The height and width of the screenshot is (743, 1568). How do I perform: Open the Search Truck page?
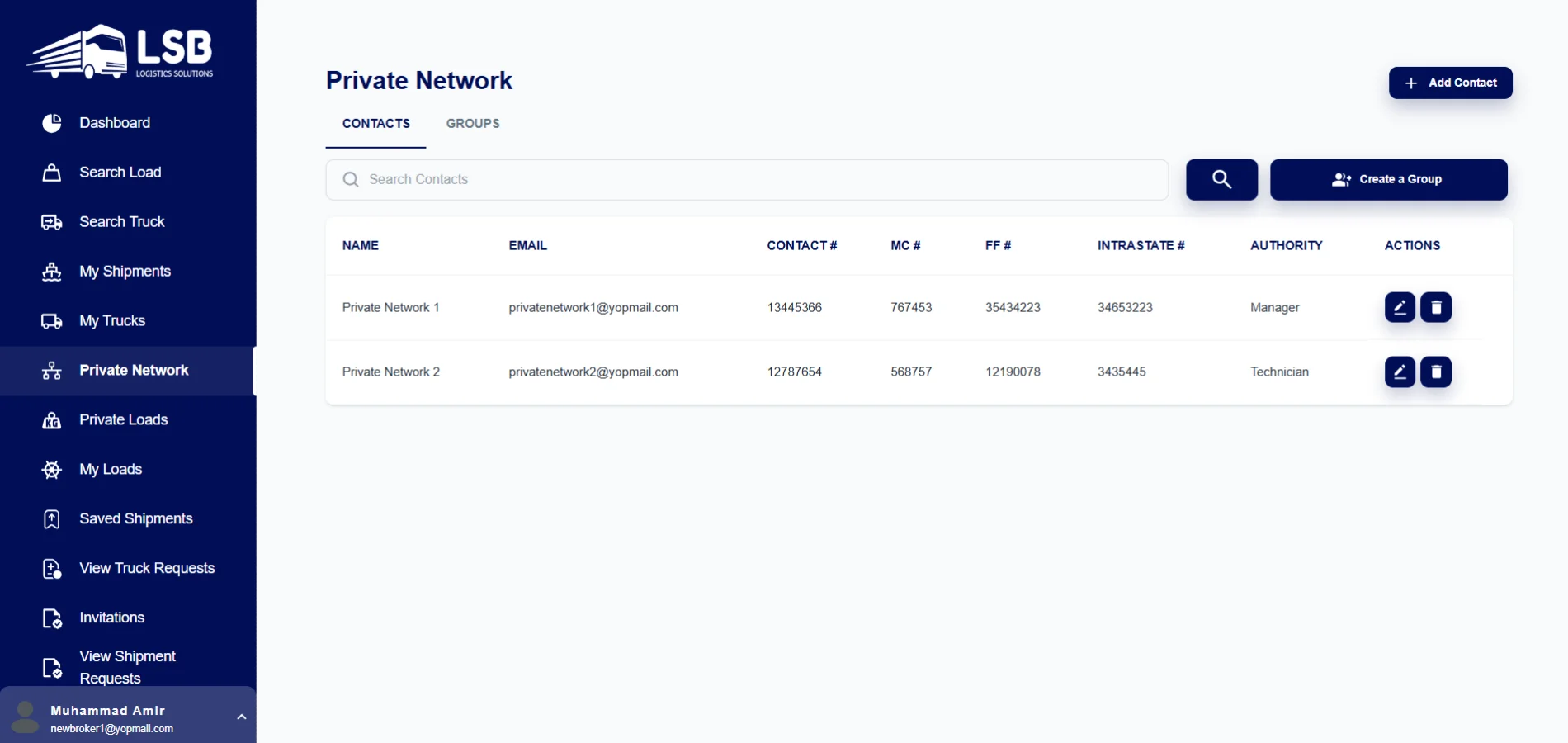pos(121,222)
